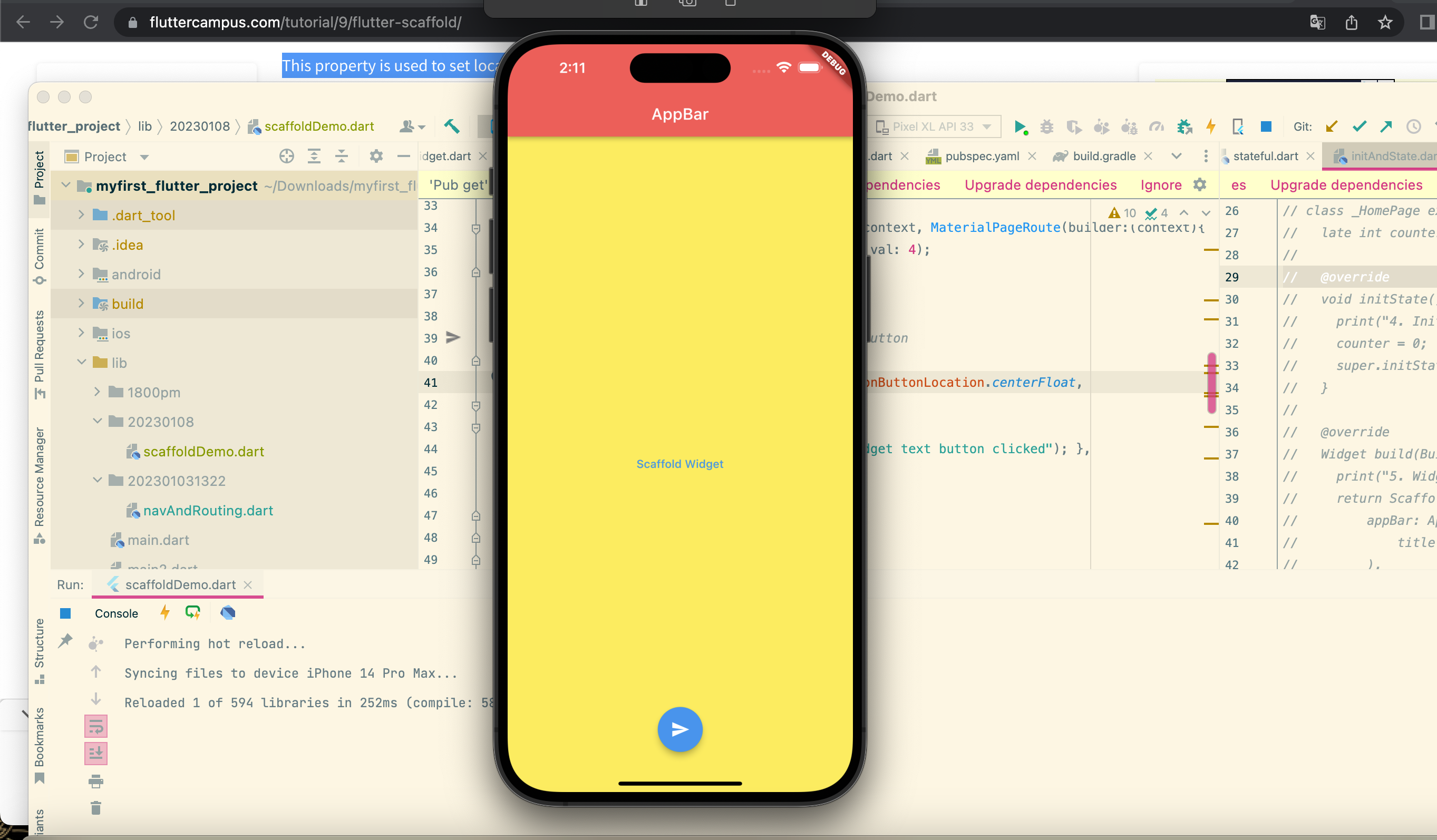Tap the Scaffold Widget text button
This screenshot has width=1437, height=840.
pyautogui.click(x=679, y=464)
